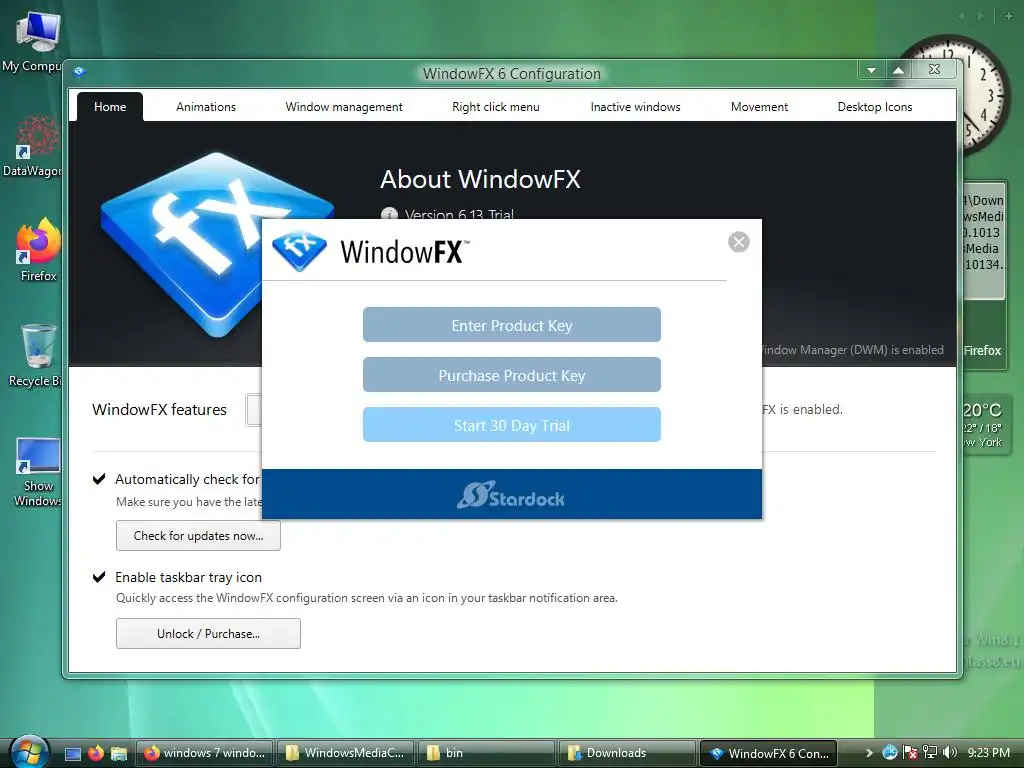The image size is (1024, 768).
Task: Switch to the bin folder taskbar button
Action: tap(487, 753)
